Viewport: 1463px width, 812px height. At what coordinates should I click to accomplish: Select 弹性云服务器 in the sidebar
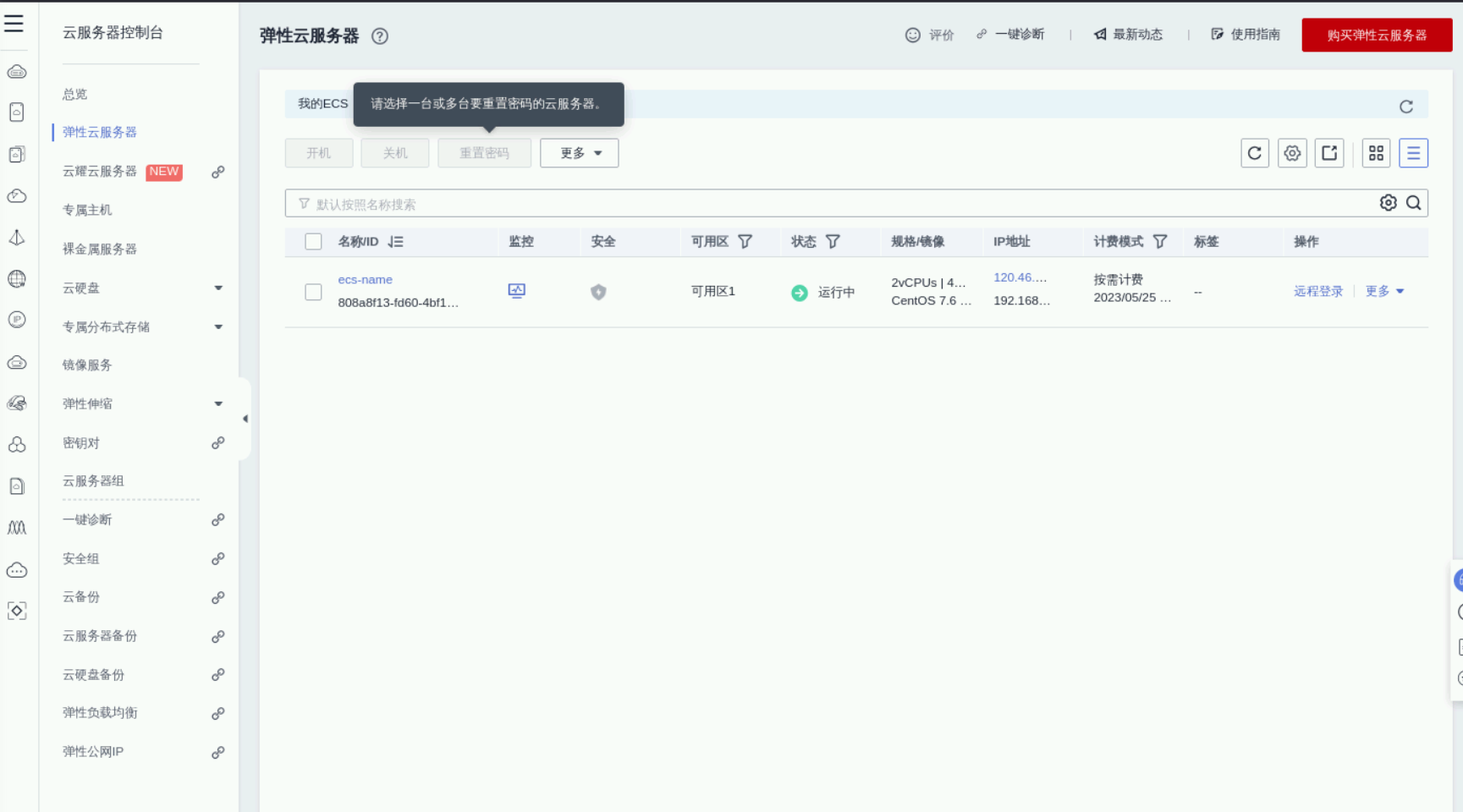pos(100,132)
